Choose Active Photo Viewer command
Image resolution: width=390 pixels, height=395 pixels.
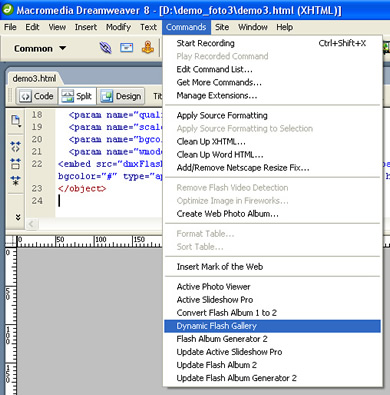coord(273,287)
